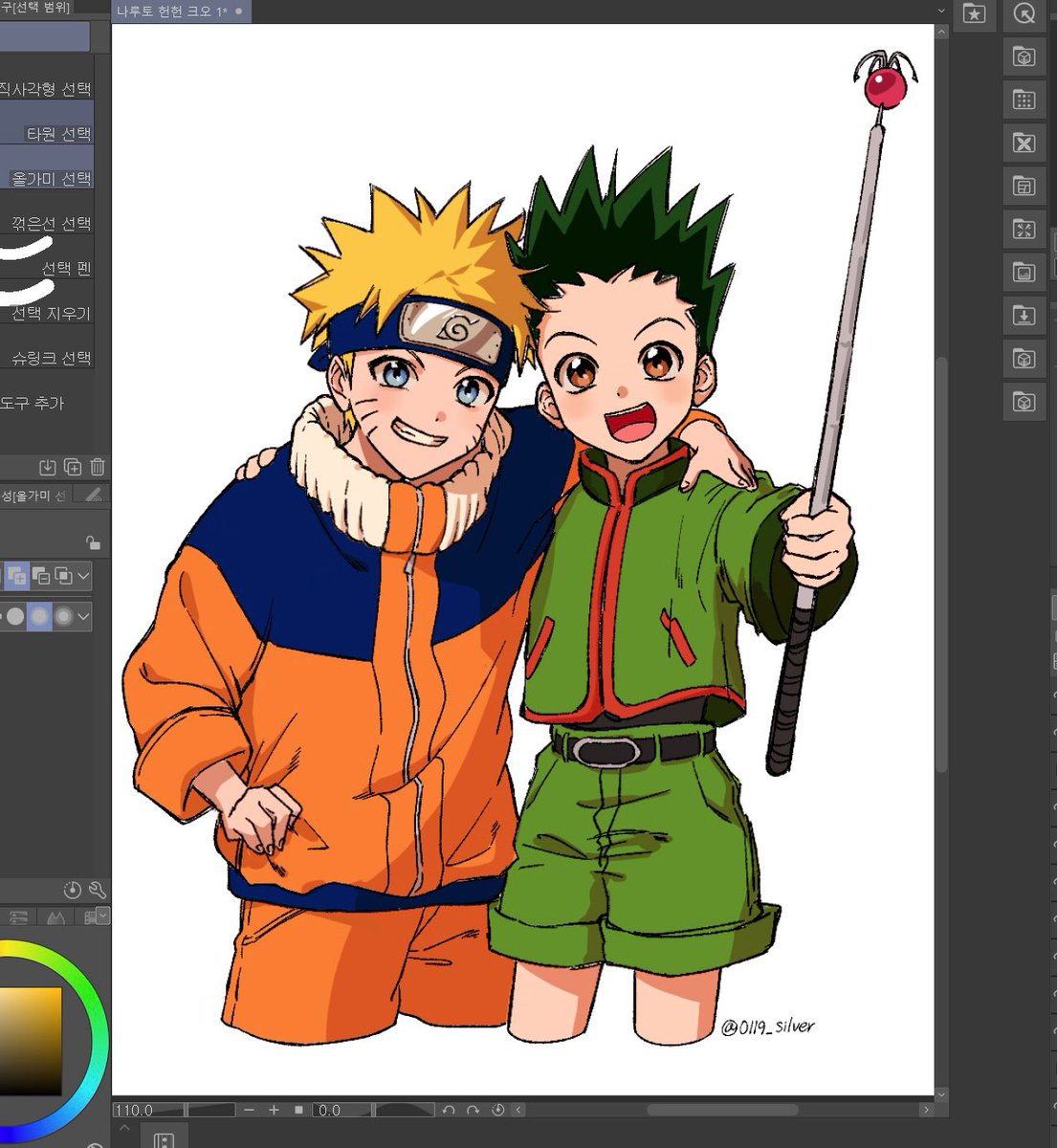This screenshot has width=1057, height=1148.
Task: Click the vertical scrollbar down arrow
Action: point(941,1094)
